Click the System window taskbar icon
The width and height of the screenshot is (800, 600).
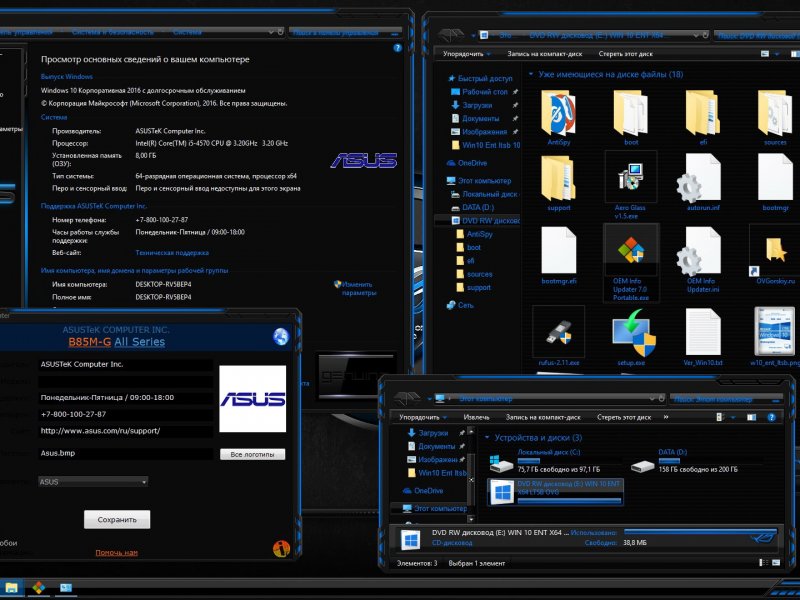click(66, 588)
